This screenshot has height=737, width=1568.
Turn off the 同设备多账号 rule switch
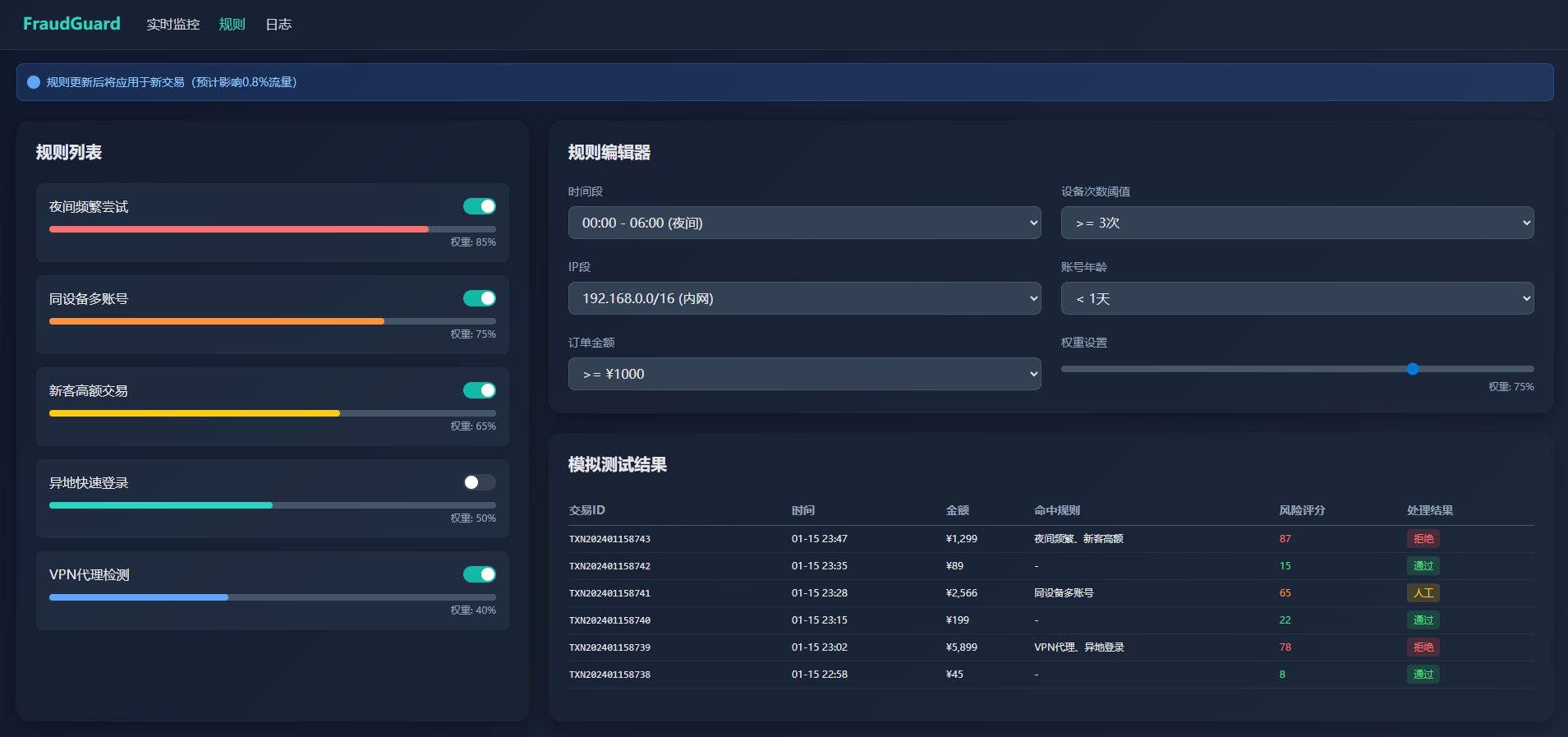(480, 298)
